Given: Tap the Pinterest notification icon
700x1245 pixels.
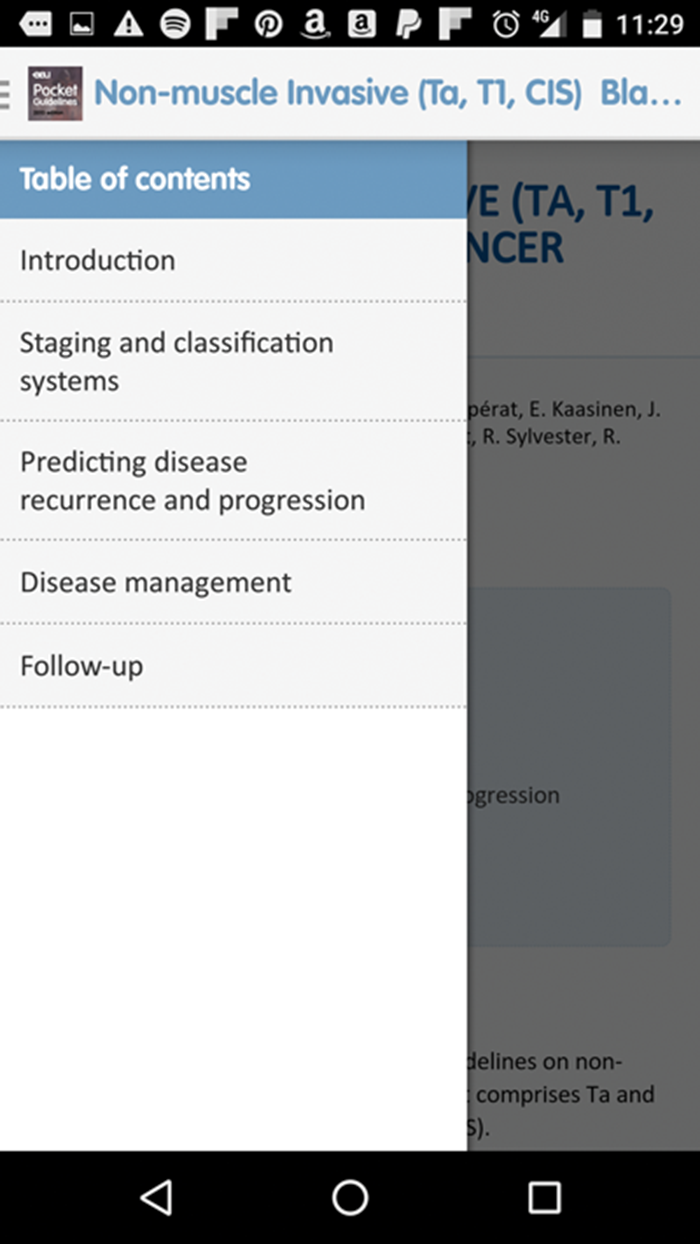Looking at the screenshot, I should tap(268, 24).
